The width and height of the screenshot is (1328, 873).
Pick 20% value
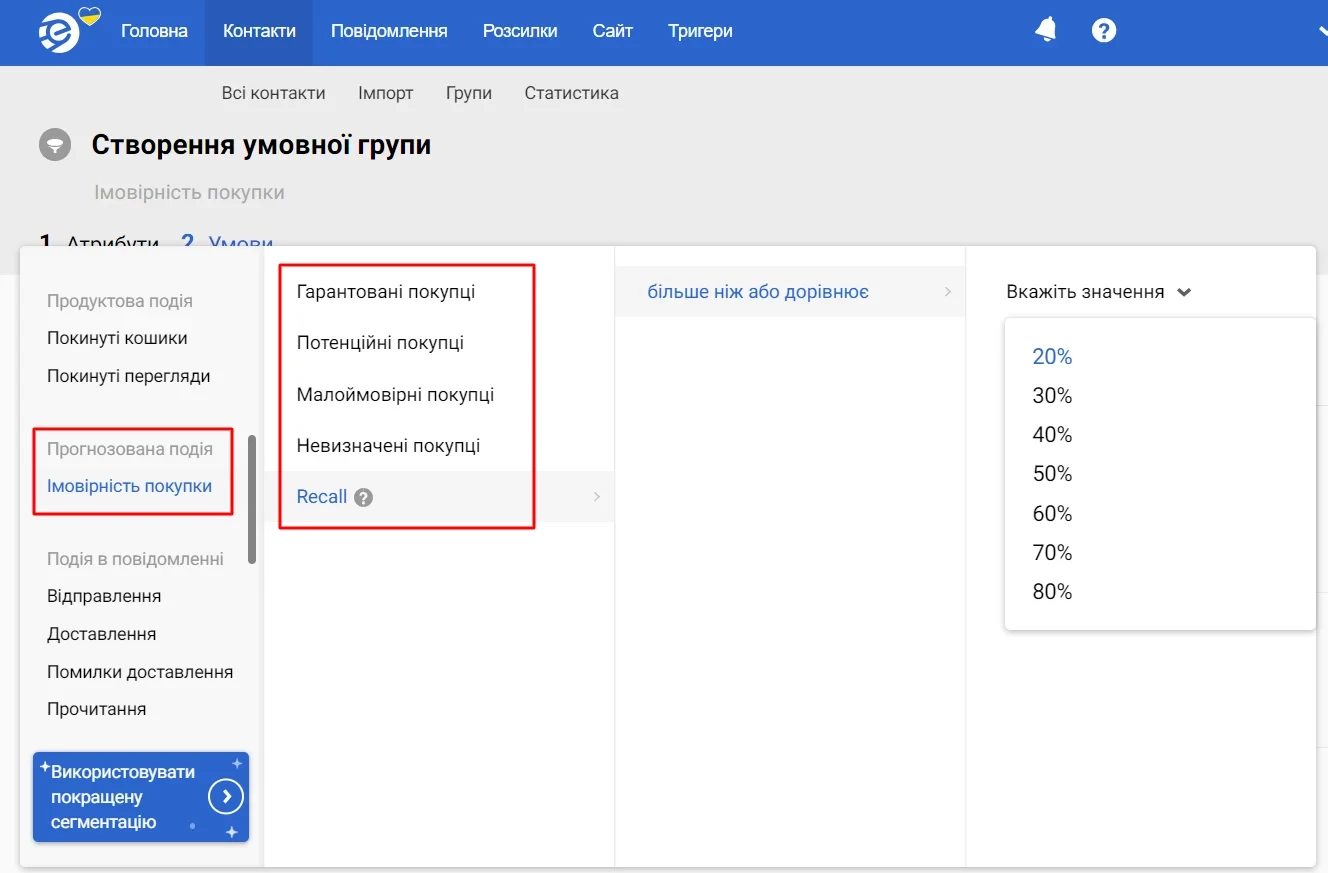[1052, 357]
